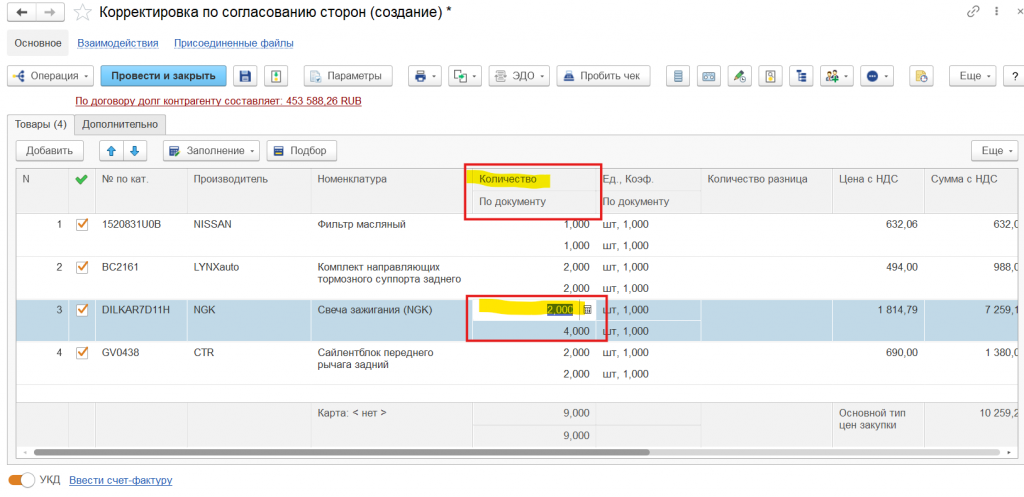
Task: Open calculator icon in quantity cell
Action: point(587,310)
